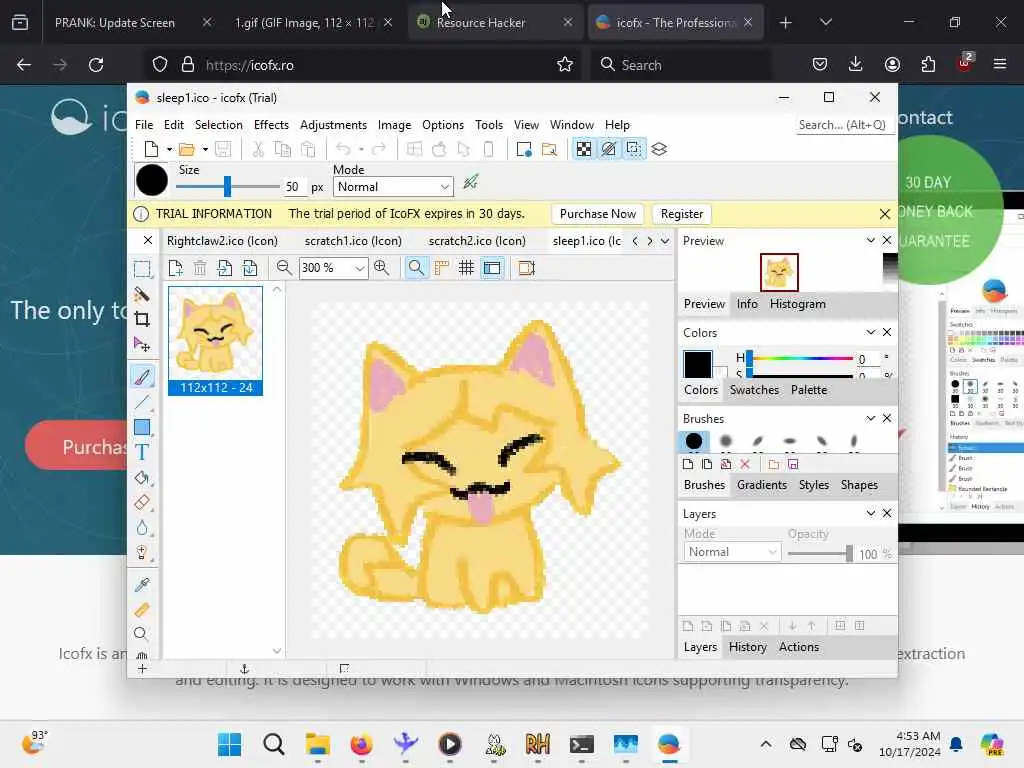
Task: Select the Text tool
Action: (x=142, y=452)
